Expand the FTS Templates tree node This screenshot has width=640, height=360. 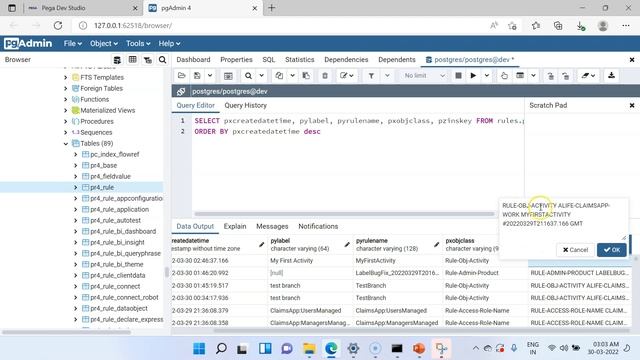click(66, 78)
